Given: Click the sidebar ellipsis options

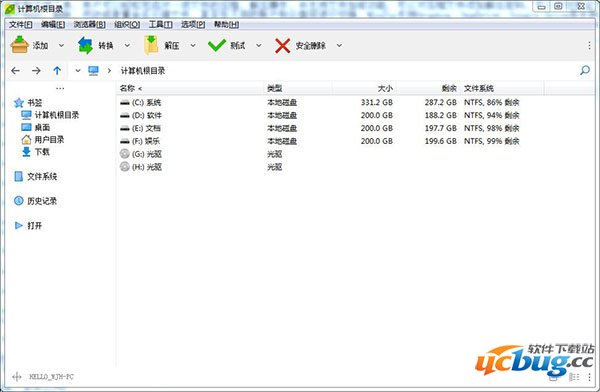Looking at the screenshot, I should (x=60, y=88).
